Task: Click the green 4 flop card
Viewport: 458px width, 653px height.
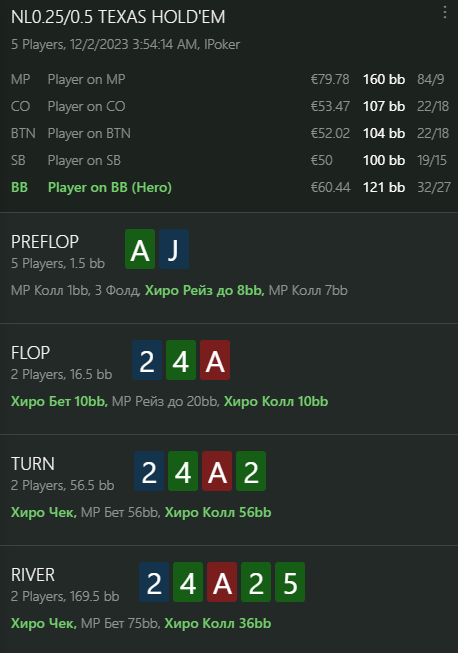Action: (x=181, y=360)
